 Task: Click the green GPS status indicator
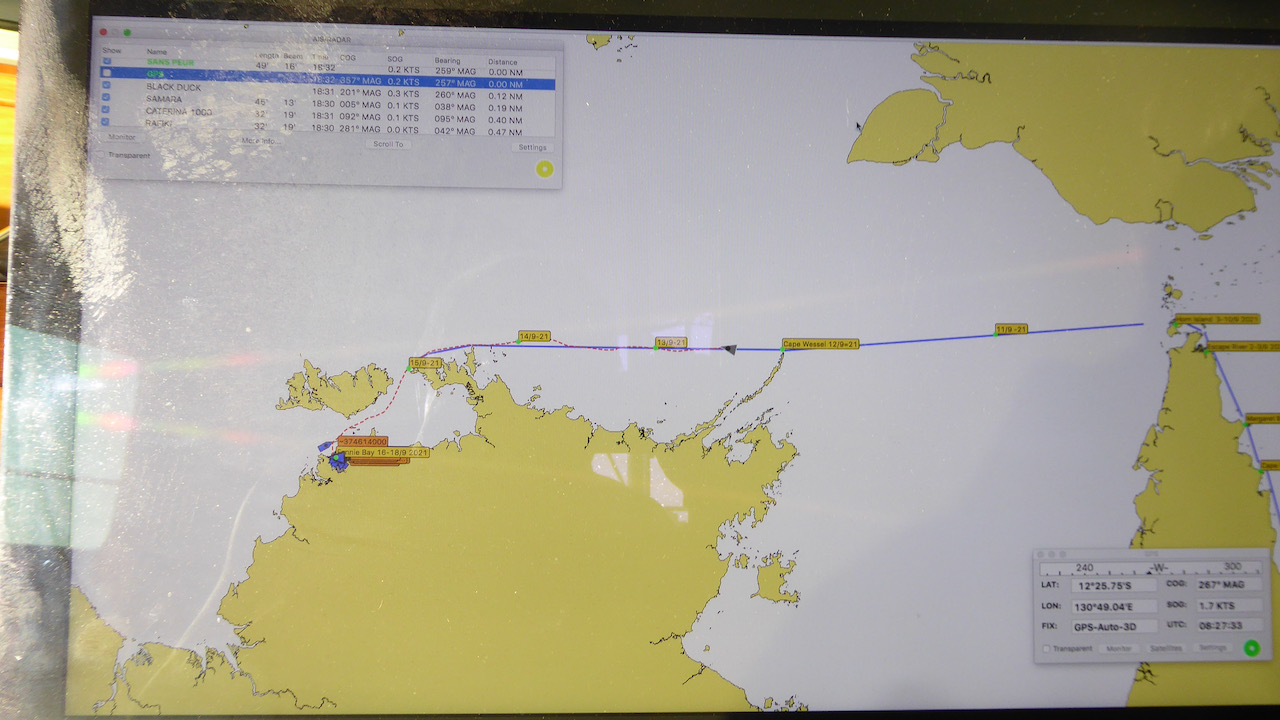(1250, 648)
